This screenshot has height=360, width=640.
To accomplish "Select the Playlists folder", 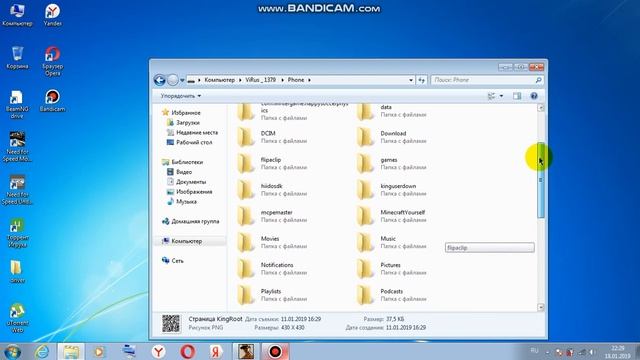I will point(271,295).
